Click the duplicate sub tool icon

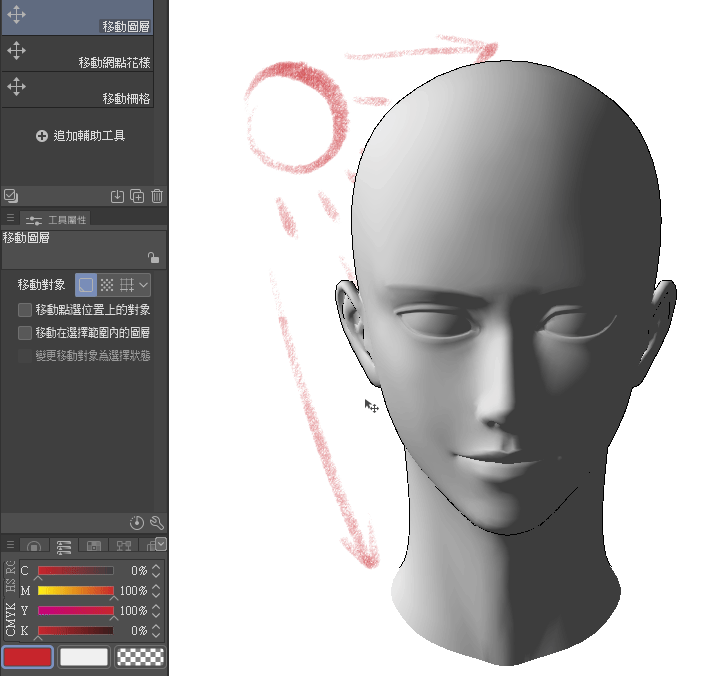click(x=137, y=196)
